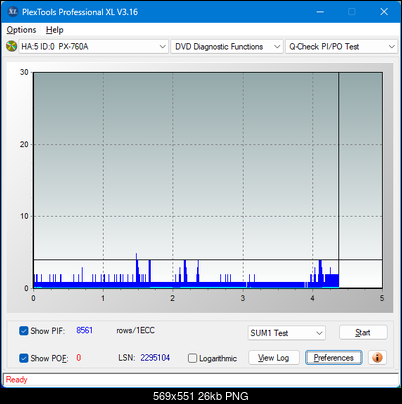Close the PlexTools window

pyautogui.click(x=384, y=12)
